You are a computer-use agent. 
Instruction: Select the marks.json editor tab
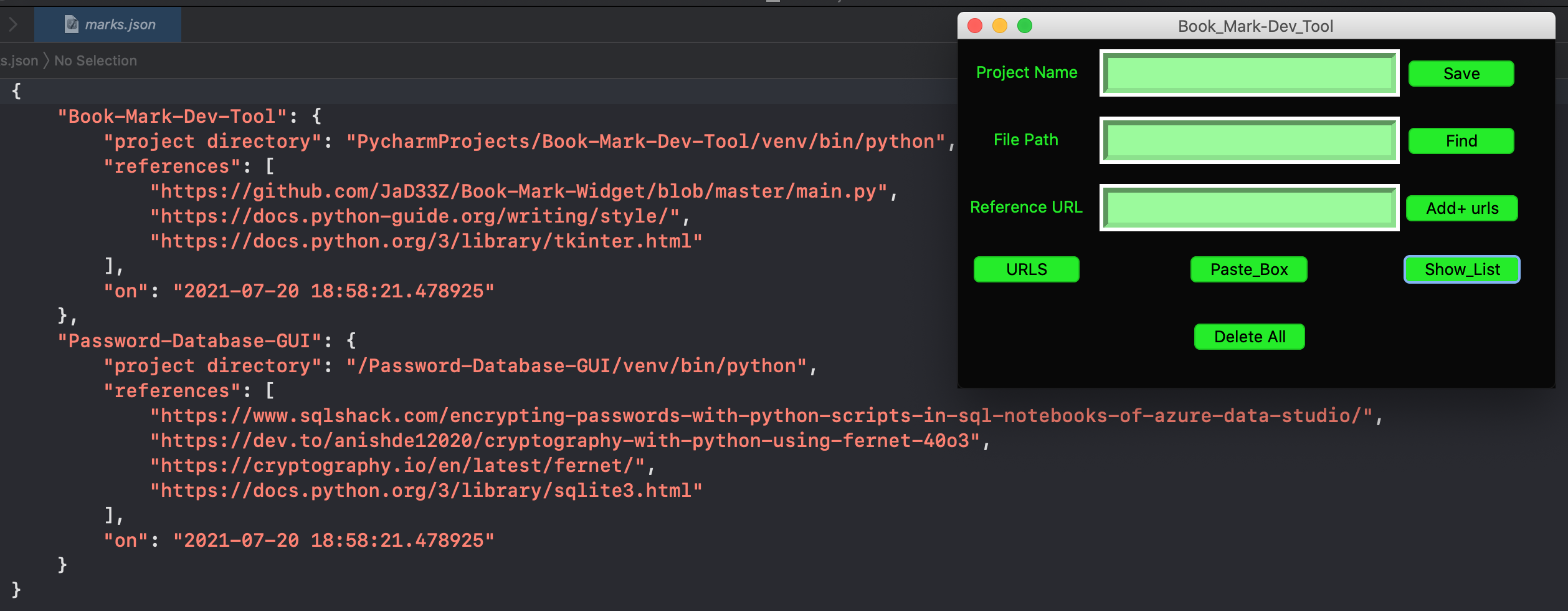click(108, 24)
